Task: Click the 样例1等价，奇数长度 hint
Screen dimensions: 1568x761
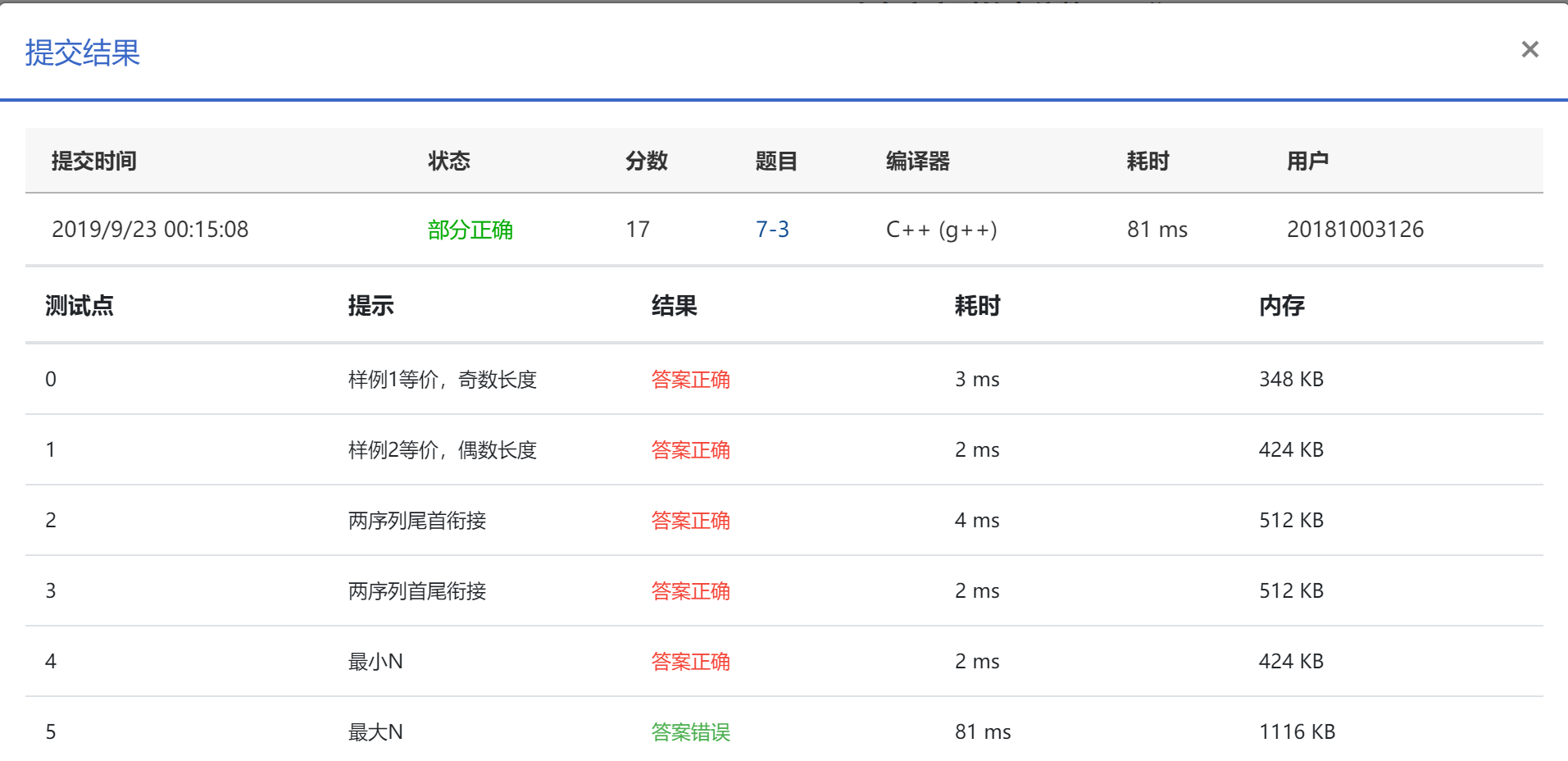Action: (x=442, y=380)
